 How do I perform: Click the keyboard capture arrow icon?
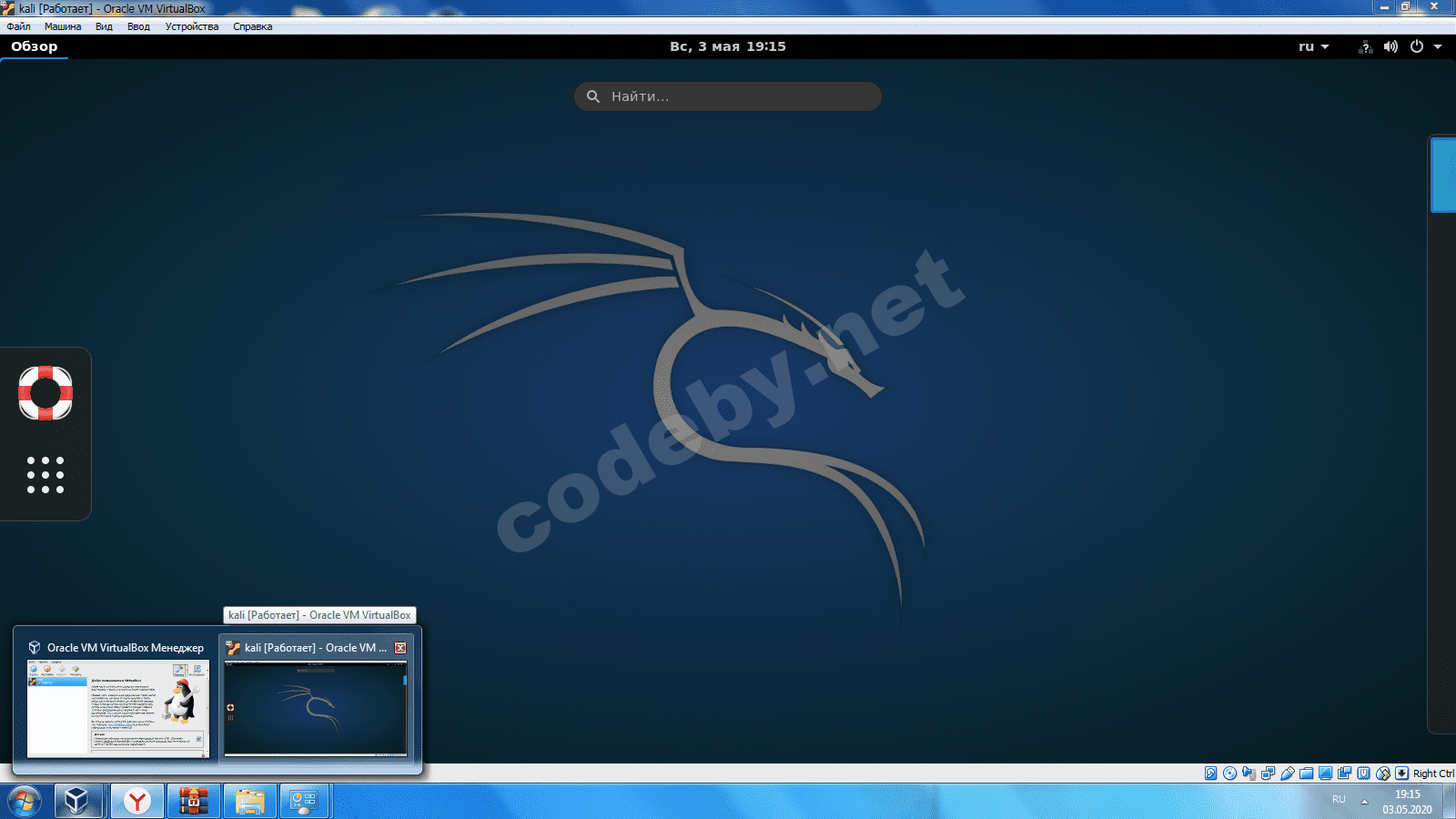(x=1402, y=773)
